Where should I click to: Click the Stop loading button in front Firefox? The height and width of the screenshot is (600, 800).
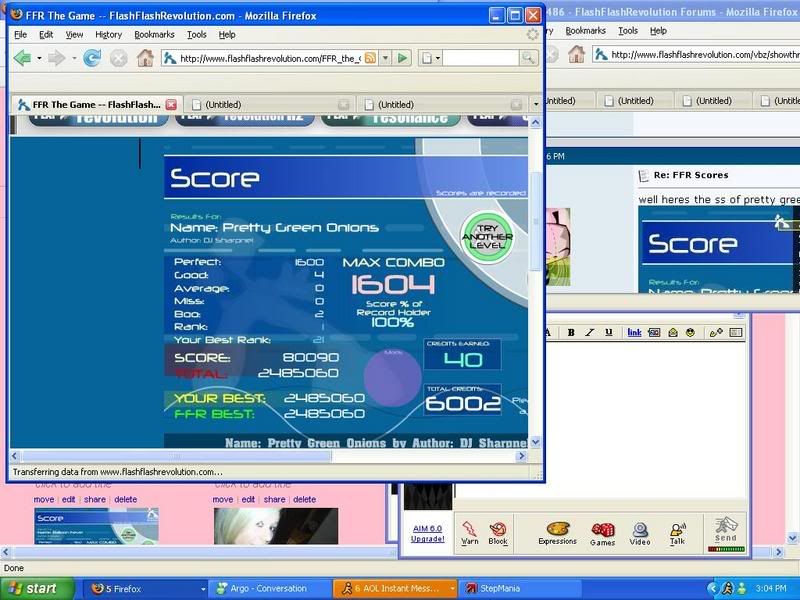[118, 58]
